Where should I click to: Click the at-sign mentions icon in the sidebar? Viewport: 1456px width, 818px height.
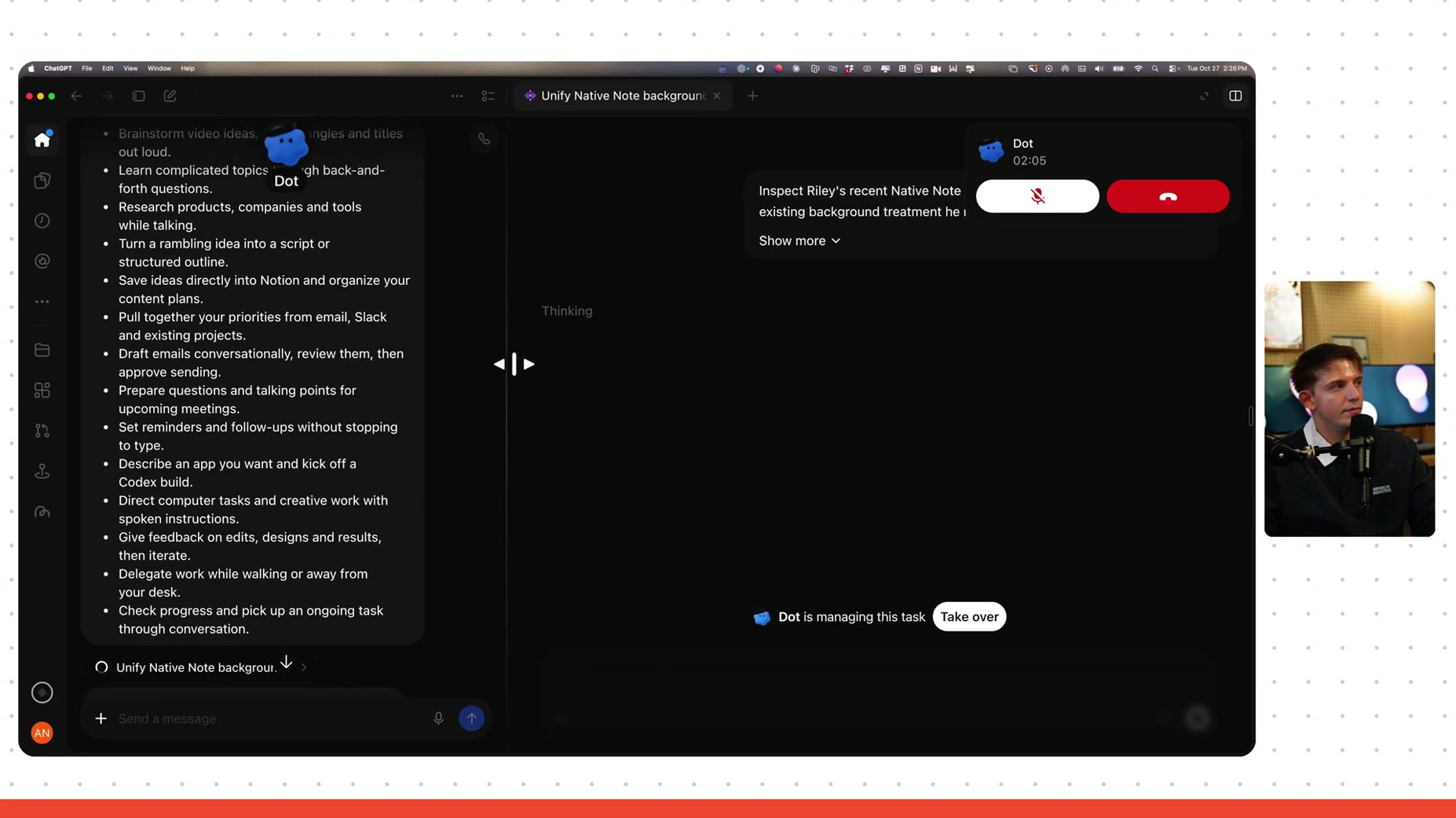pyautogui.click(x=42, y=261)
